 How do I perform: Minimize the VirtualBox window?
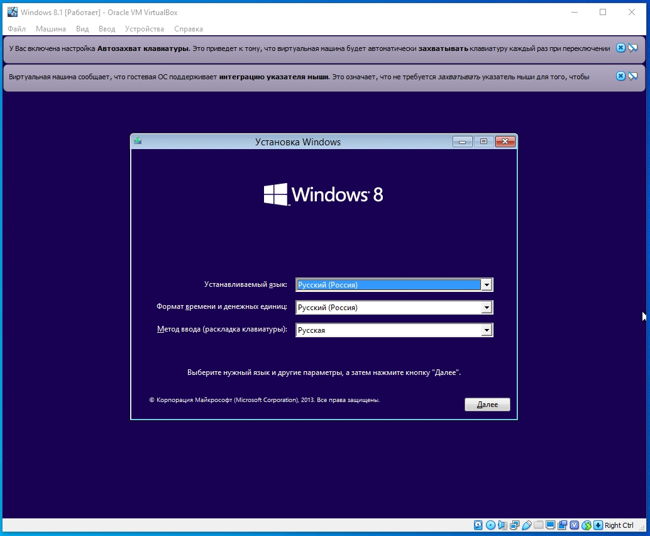click(x=575, y=12)
